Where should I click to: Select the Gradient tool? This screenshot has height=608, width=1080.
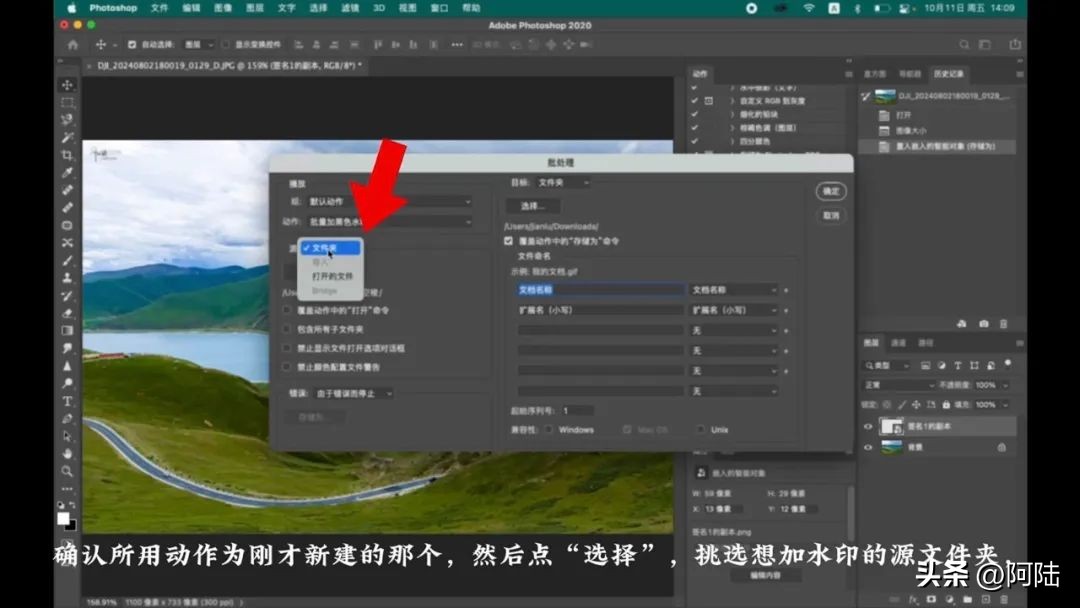pos(68,331)
